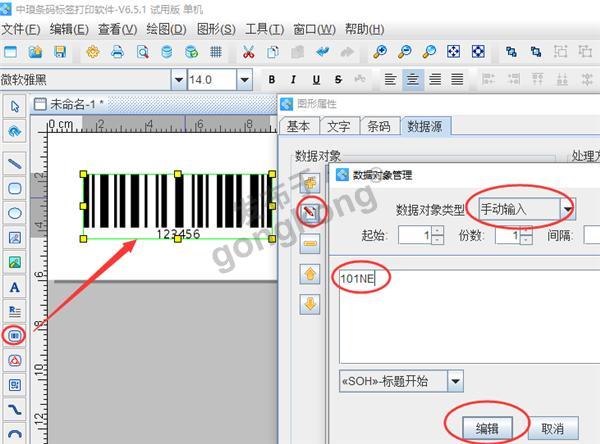Set text justify alignment
The width and height of the screenshot is (600, 444).
pos(457,80)
